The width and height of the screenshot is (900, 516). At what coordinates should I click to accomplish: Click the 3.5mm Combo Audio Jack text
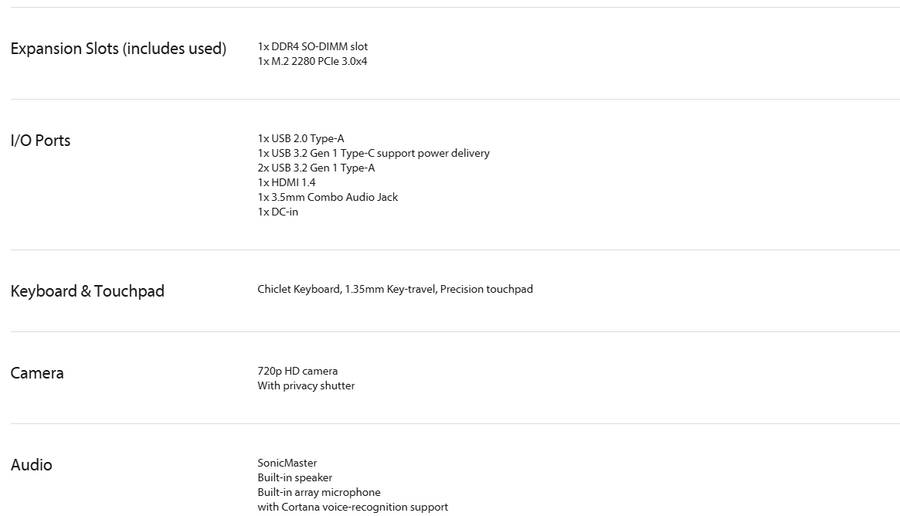[327, 198]
